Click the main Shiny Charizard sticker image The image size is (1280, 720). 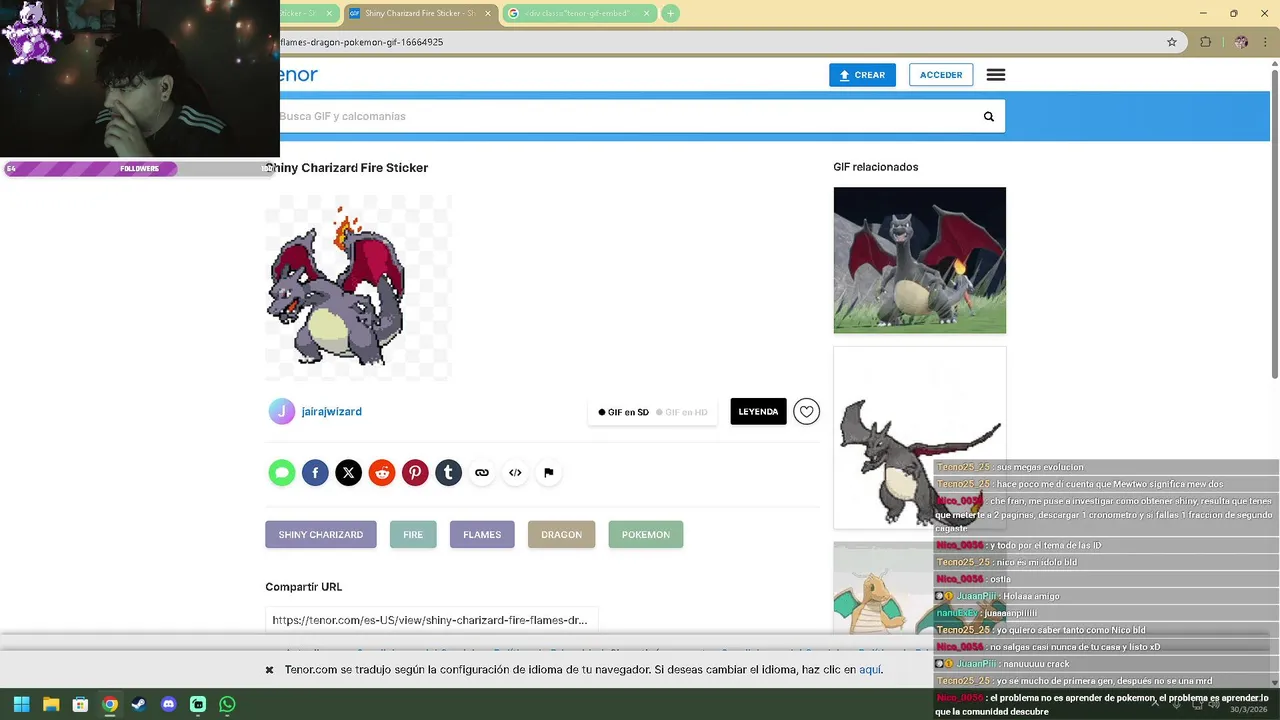[358, 288]
